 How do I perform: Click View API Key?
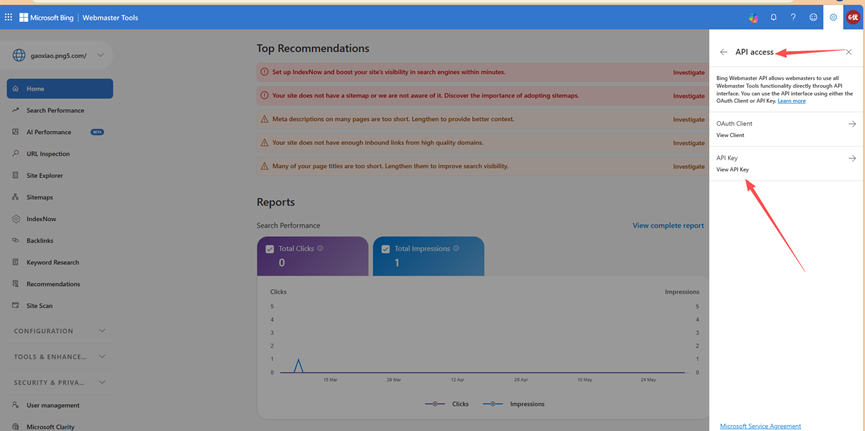pyautogui.click(x=732, y=169)
